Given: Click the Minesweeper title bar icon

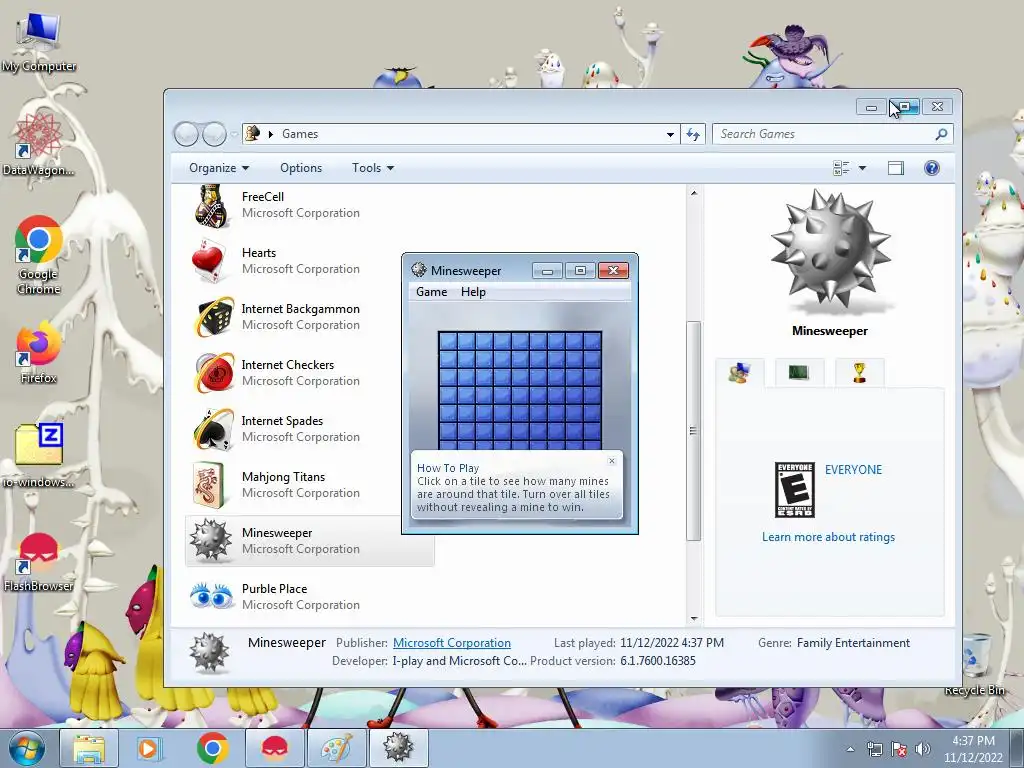Looking at the screenshot, I should pyautogui.click(x=419, y=270).
